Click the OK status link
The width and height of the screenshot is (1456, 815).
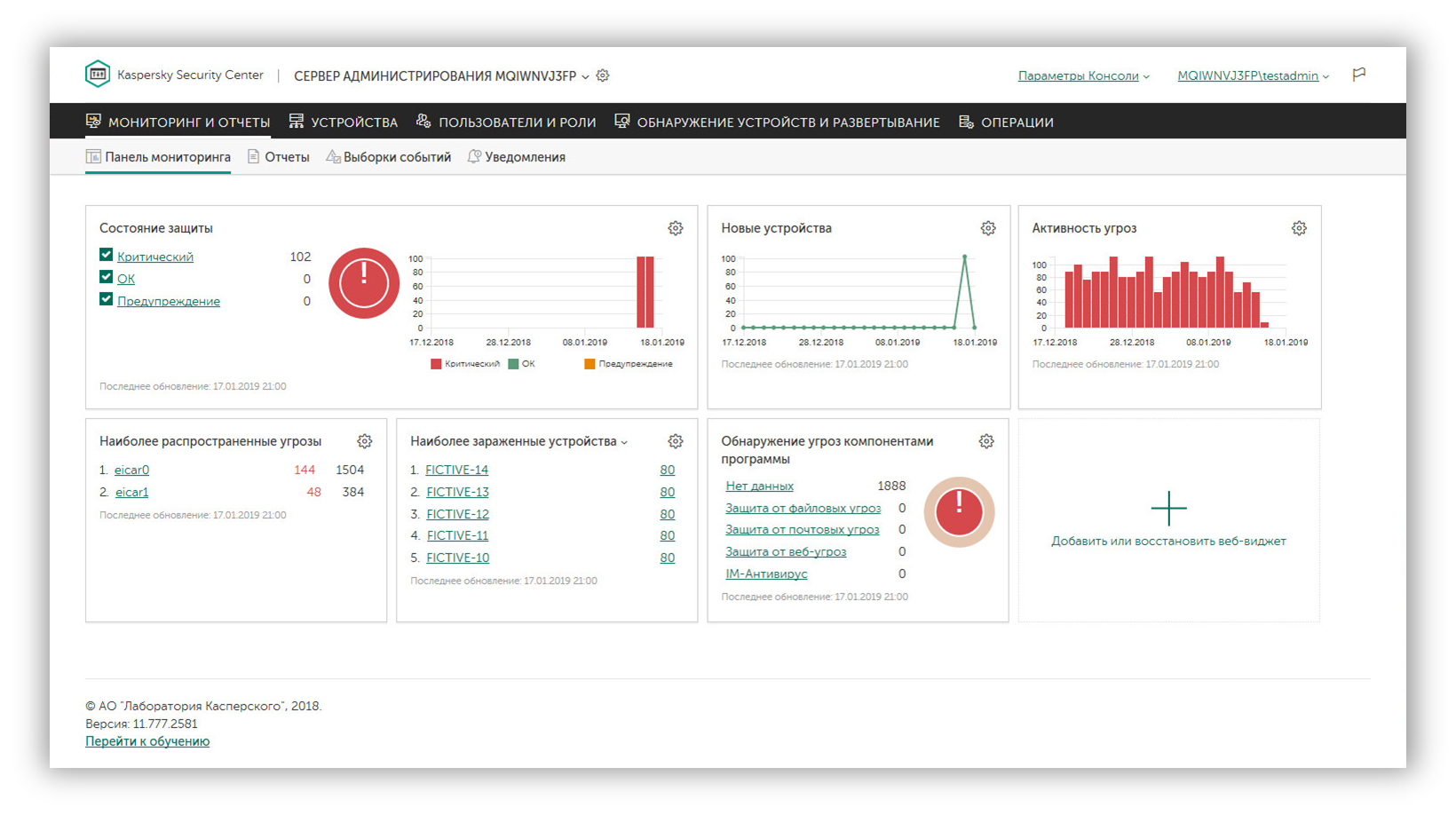126,279
